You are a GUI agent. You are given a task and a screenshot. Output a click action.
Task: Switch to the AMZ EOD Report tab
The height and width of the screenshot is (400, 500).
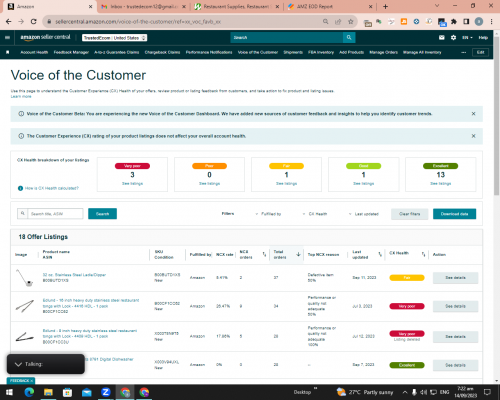330,7
